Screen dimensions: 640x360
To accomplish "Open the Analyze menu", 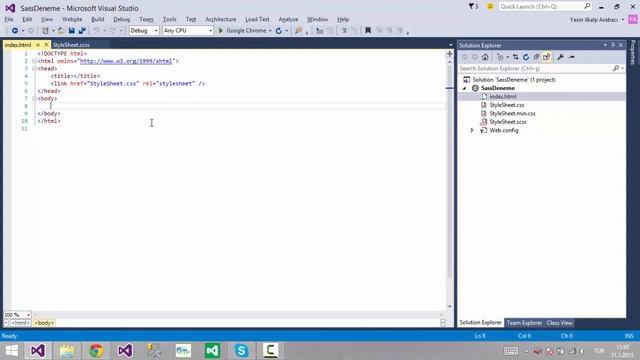I will click(x=288, y=19).
